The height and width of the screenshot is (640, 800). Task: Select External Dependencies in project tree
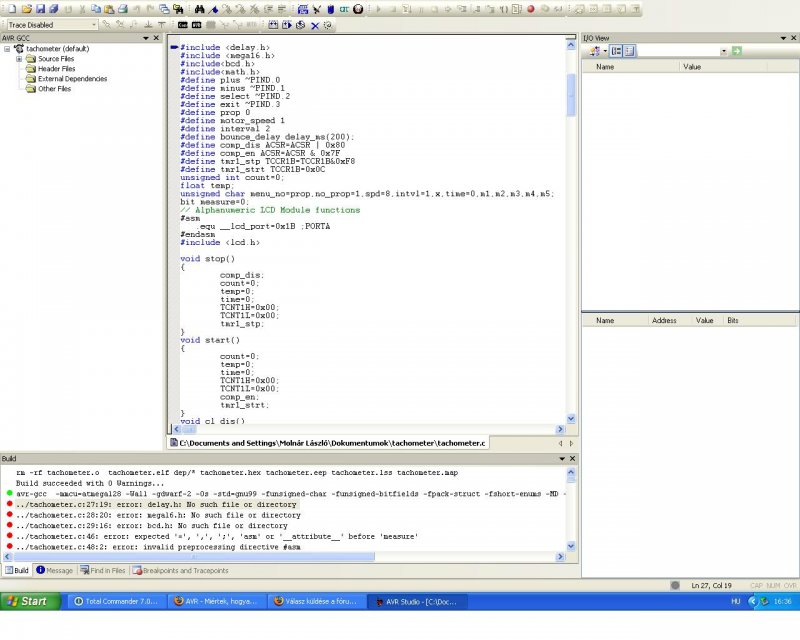[72, 79]
